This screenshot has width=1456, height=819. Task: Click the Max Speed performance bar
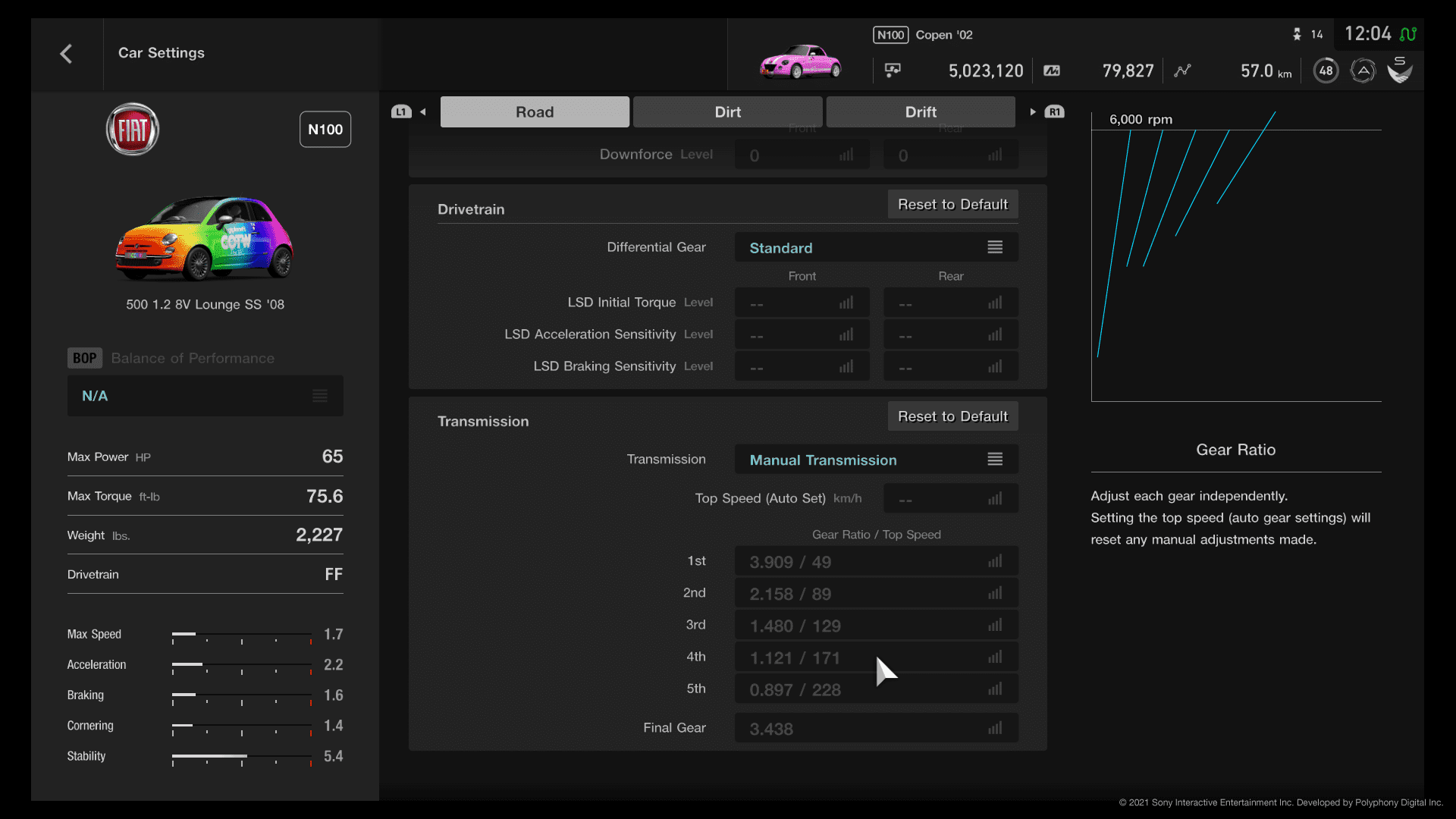(242, 635)
